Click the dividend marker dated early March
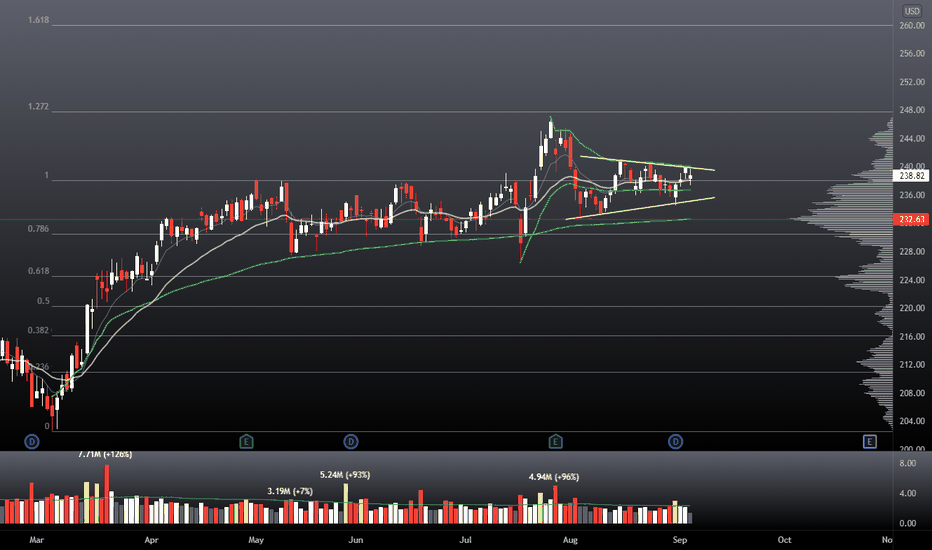The image size is (932, 550). 32,441
